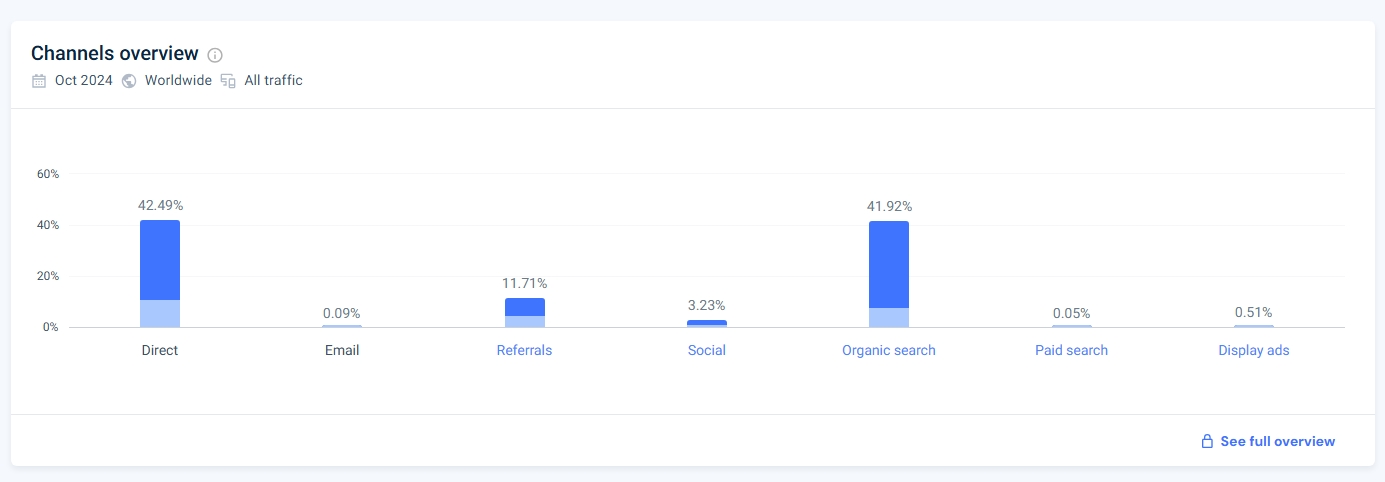The height and width of the screenshot is (482, 1385).
Task: Click the Oct 2024 date text
Action: click(84, 81)
